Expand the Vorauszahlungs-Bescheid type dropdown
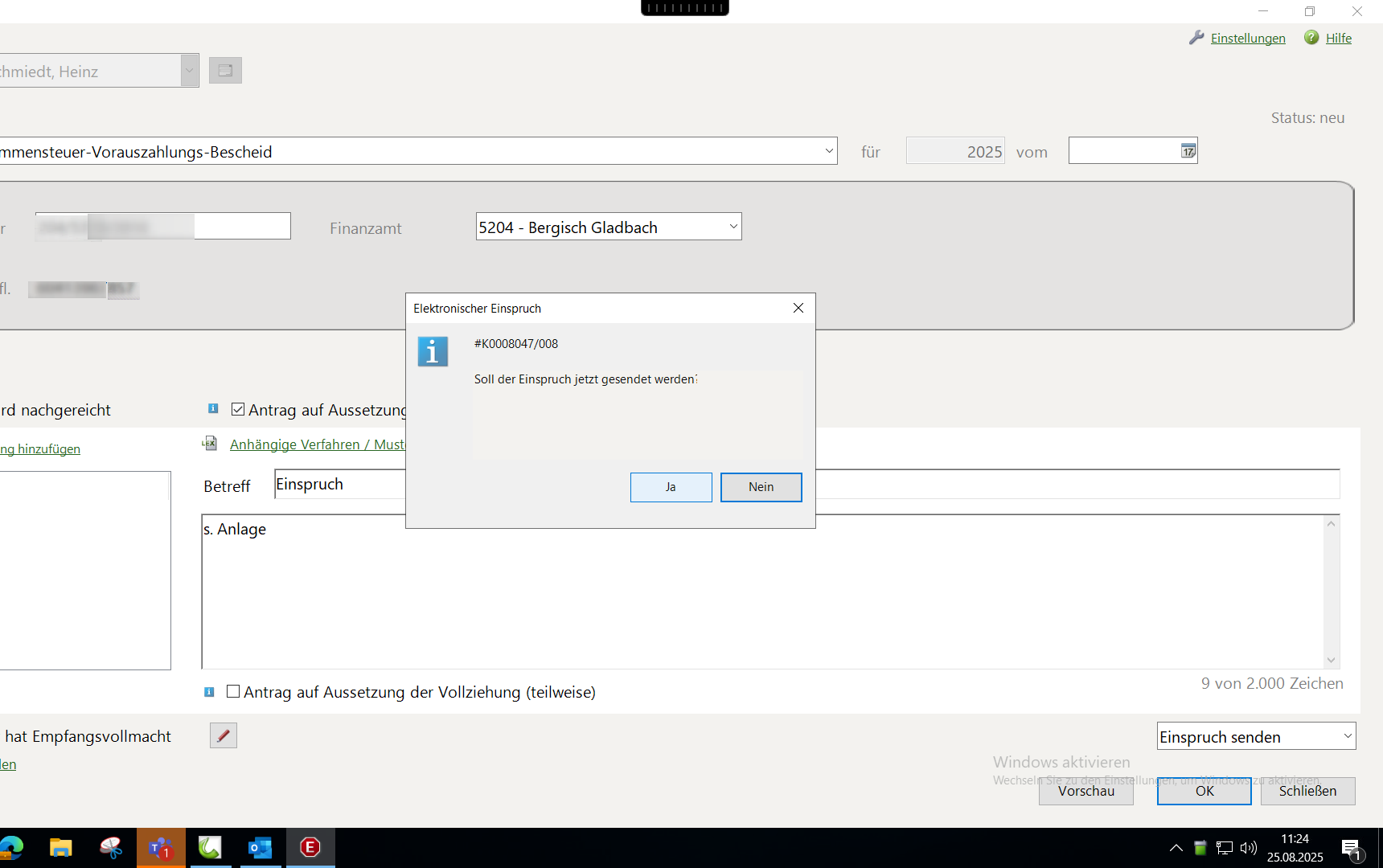Image resolution: width=1383 pixels, height=868 pixels. (829, 151)
